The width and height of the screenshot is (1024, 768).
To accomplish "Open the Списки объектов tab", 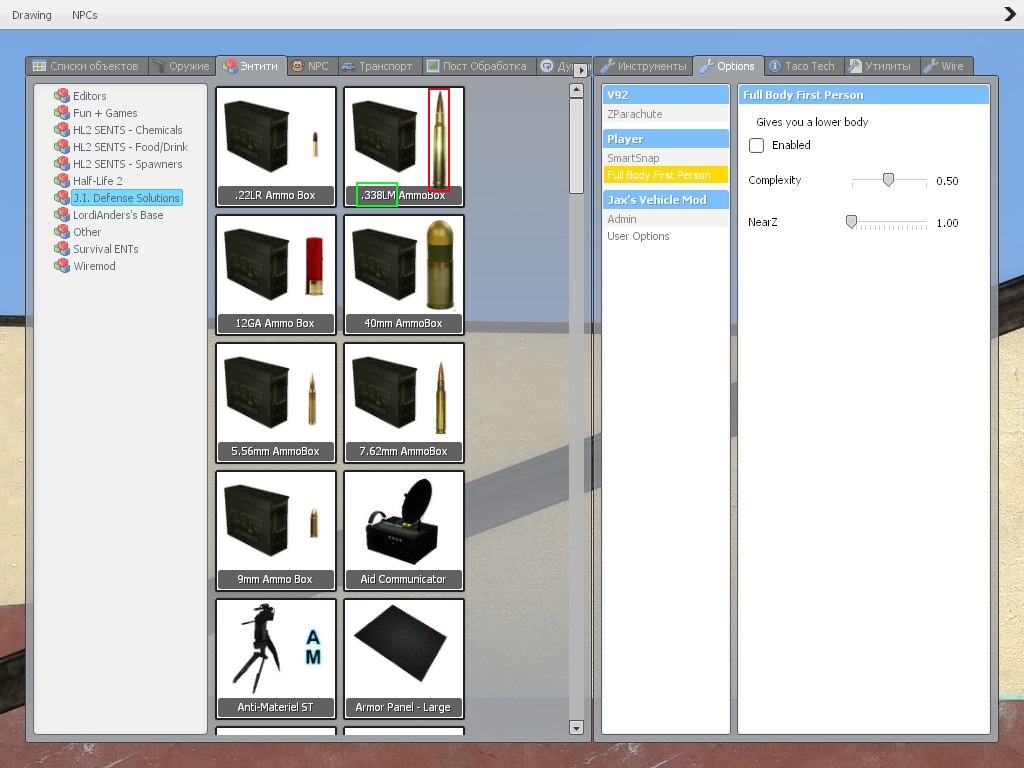I will [86, 66].
